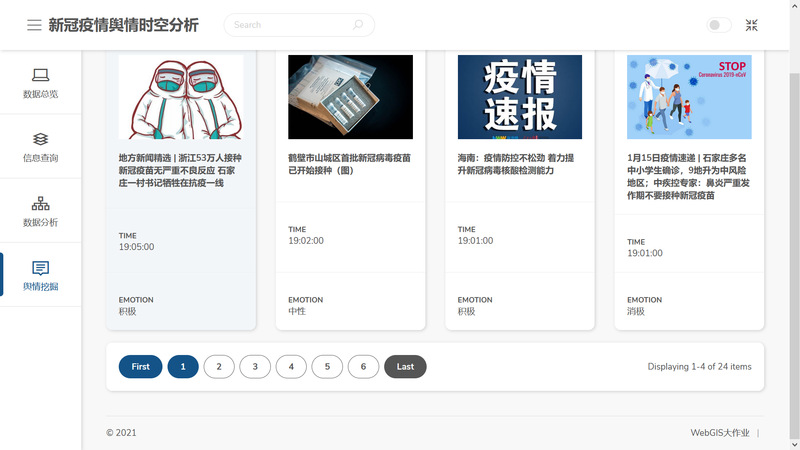Open the medical workers cartoon thumbnail

[180, 97]
